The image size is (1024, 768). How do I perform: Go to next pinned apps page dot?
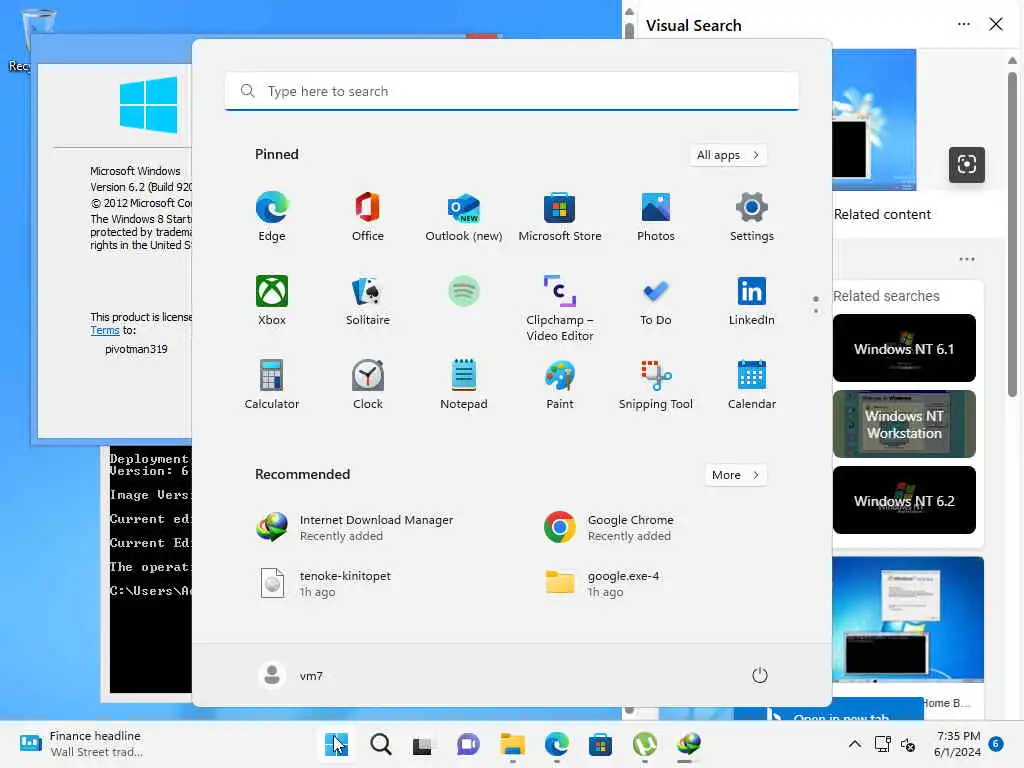pyautogui.click(x=816, y=311)
